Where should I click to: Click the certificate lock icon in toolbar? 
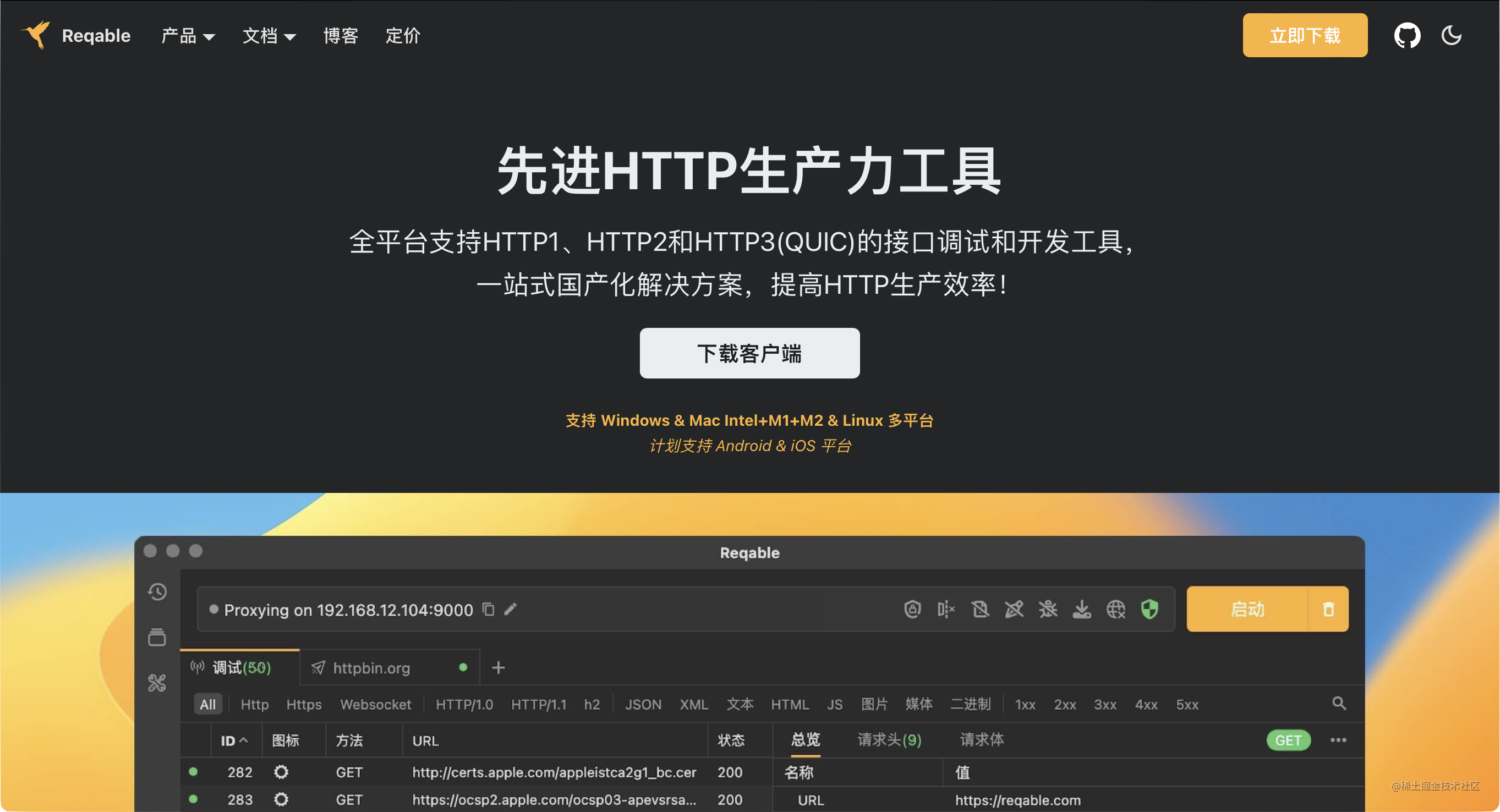click(x=912, y=610)
